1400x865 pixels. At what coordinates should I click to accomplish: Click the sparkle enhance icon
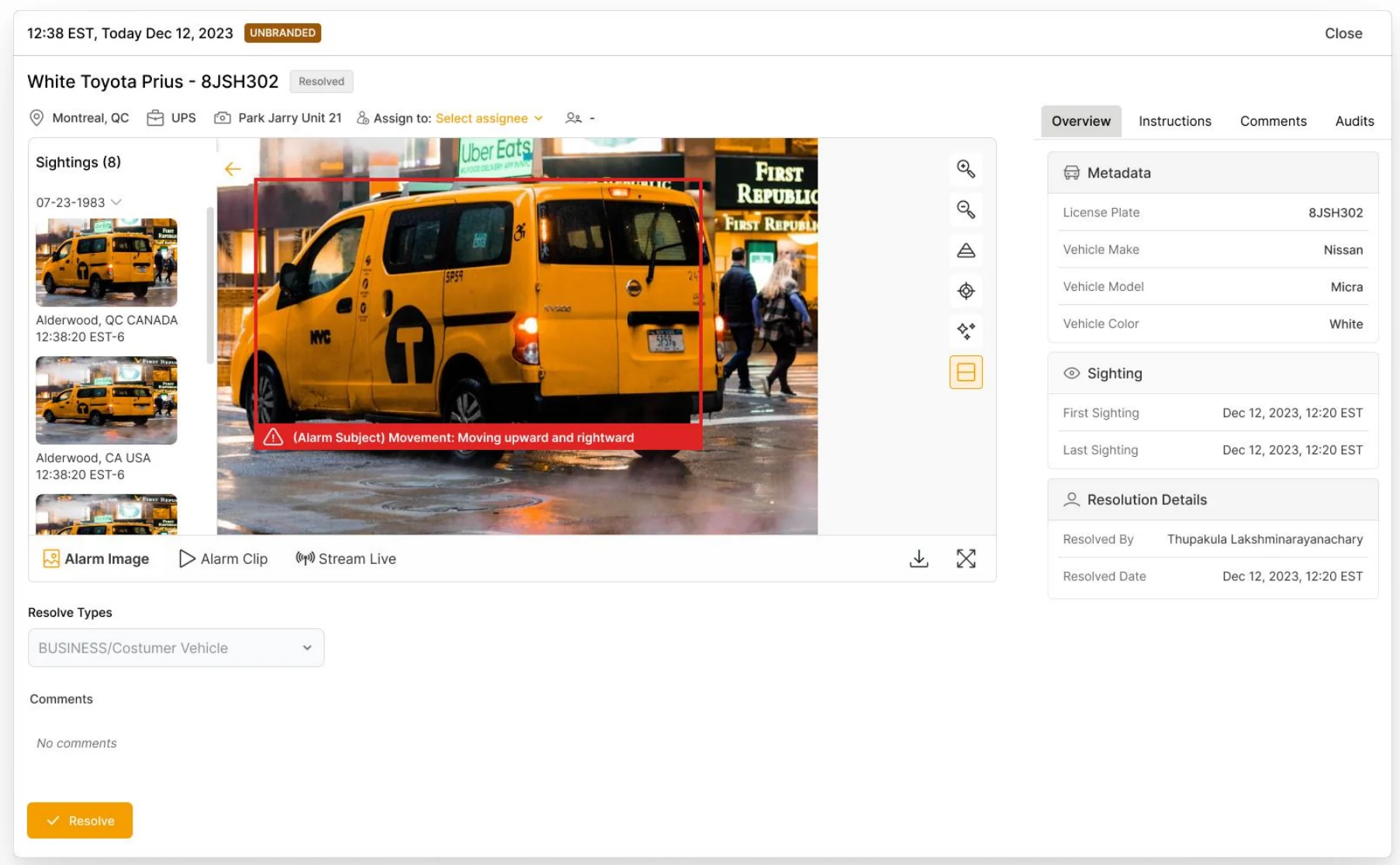(966, 331)
